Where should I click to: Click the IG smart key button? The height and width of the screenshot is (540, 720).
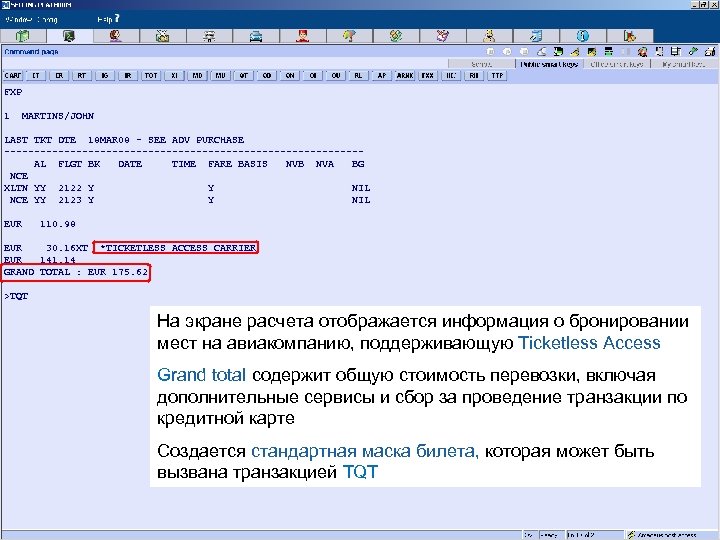(105, 75)
